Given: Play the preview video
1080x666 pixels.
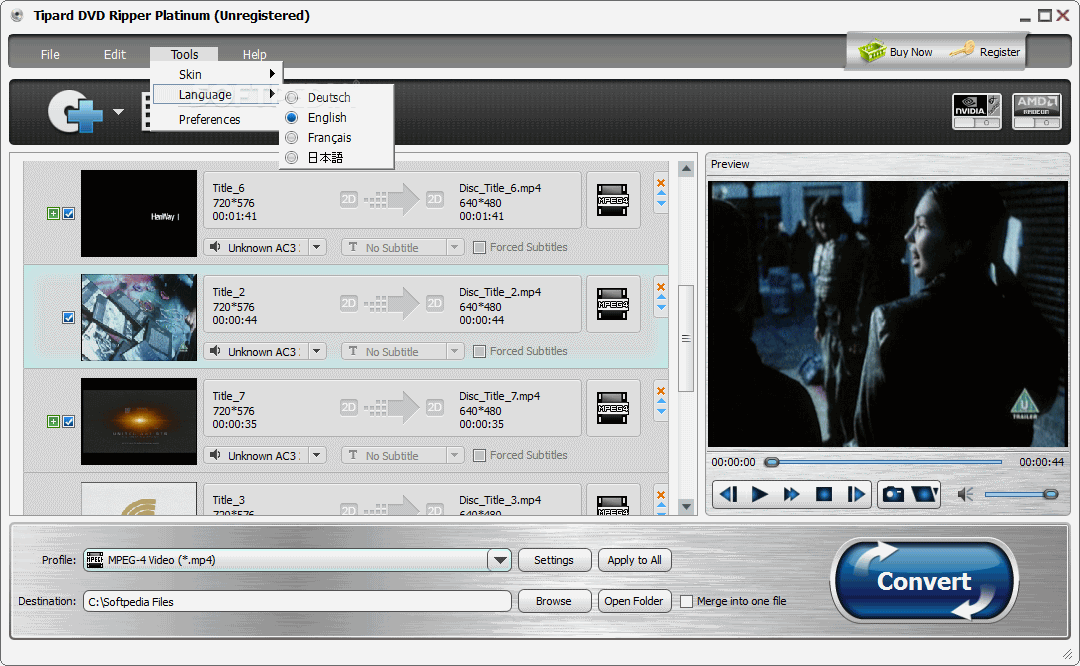Looking at the screenshot, I should pos(760,494).
